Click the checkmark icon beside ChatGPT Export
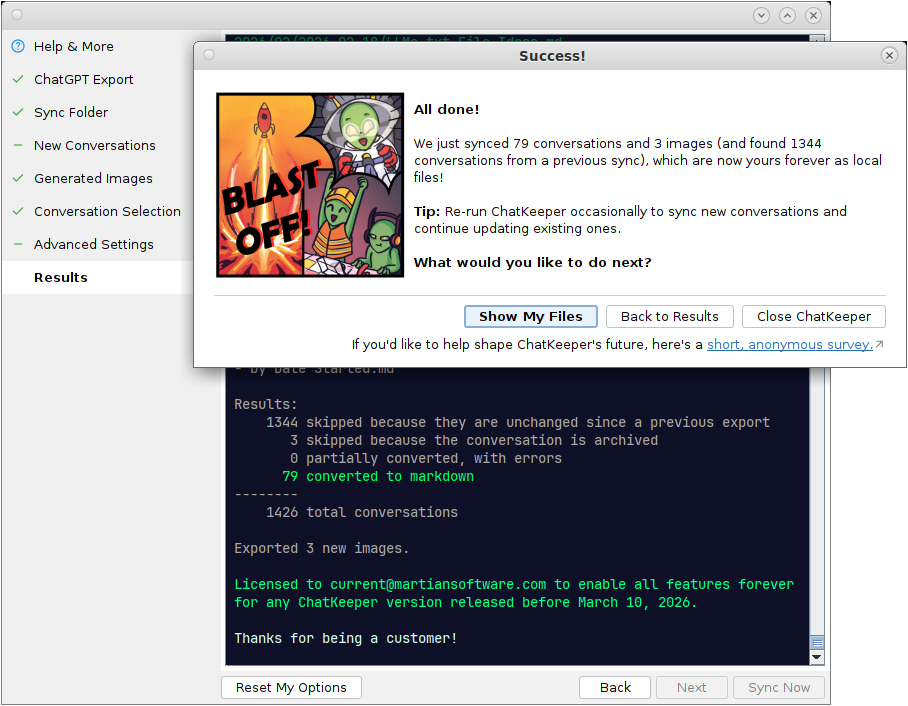This screenshot has width=908, height=706. tap(17, 79)
